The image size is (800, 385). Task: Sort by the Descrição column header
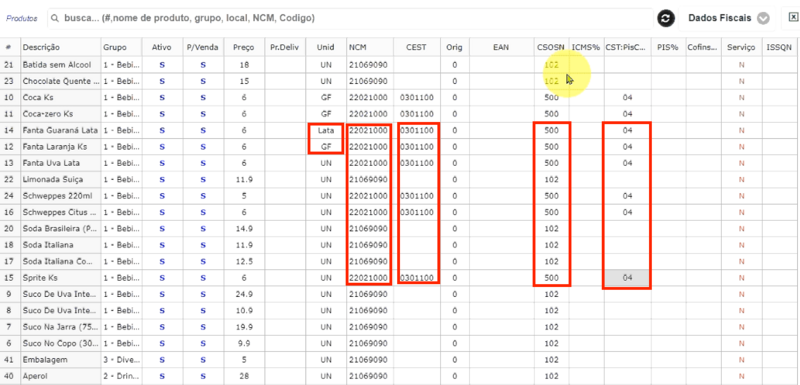(x=41, y=47)
